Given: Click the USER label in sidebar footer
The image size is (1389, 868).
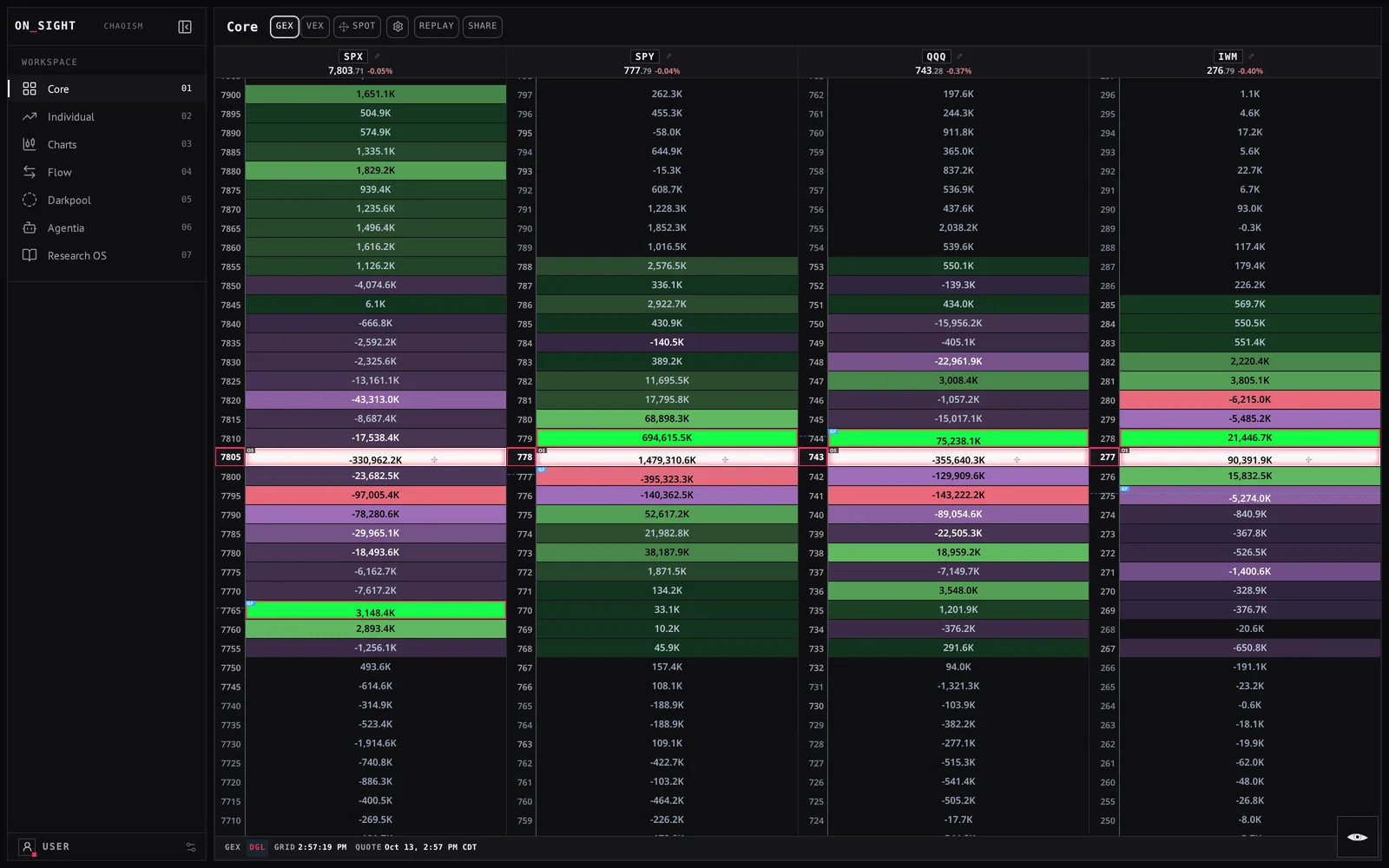Looking at the screenshot, I should pyautogui.click(x=56, y=846).
